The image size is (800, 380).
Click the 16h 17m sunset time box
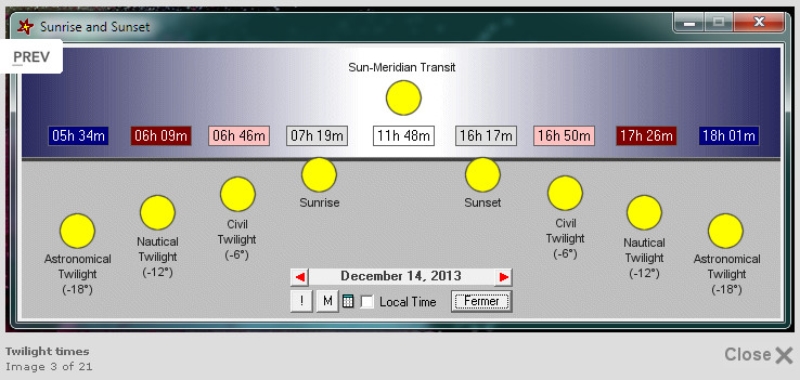click(x=486, y=136)
